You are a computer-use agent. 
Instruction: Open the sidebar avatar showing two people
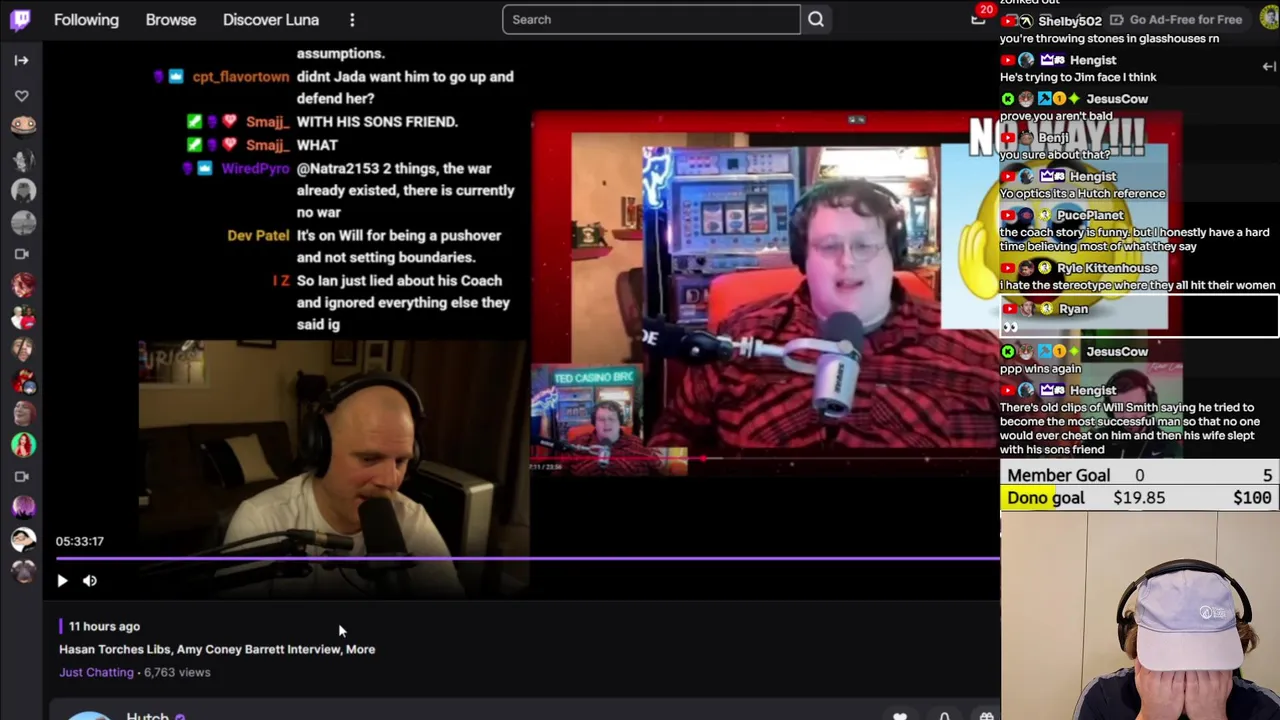[23, 318]
